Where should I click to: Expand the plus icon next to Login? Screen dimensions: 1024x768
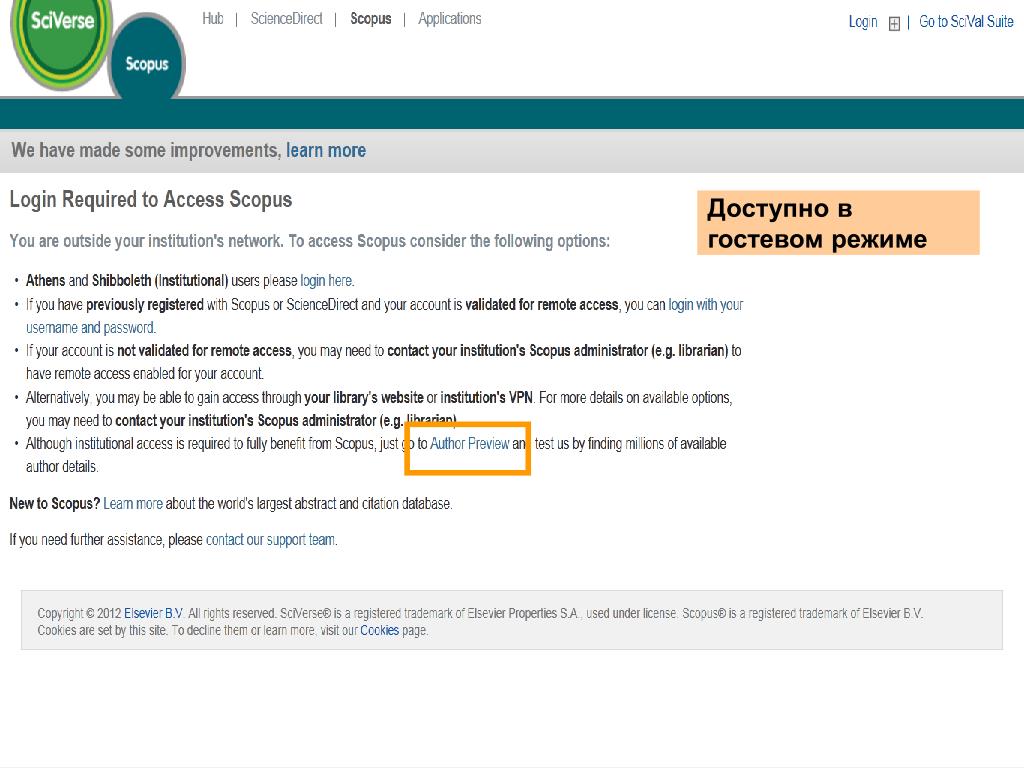(x=894, y=24)
